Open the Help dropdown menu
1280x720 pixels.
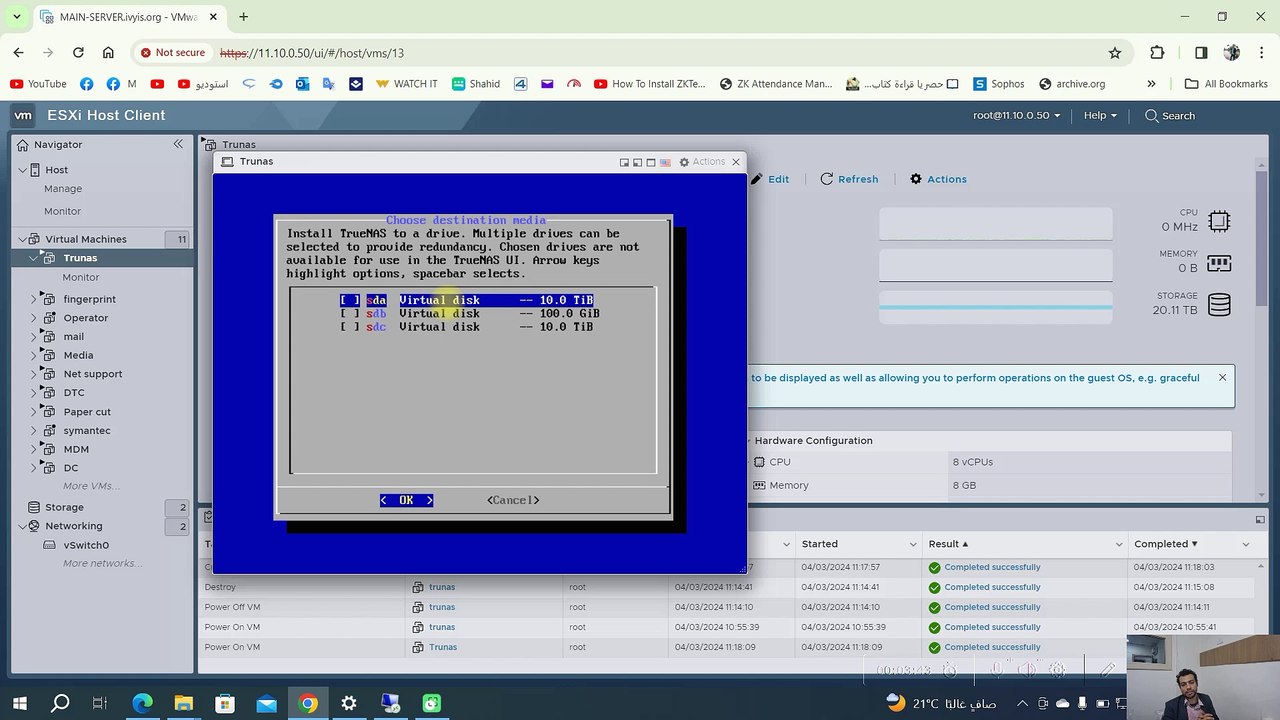1100,115
